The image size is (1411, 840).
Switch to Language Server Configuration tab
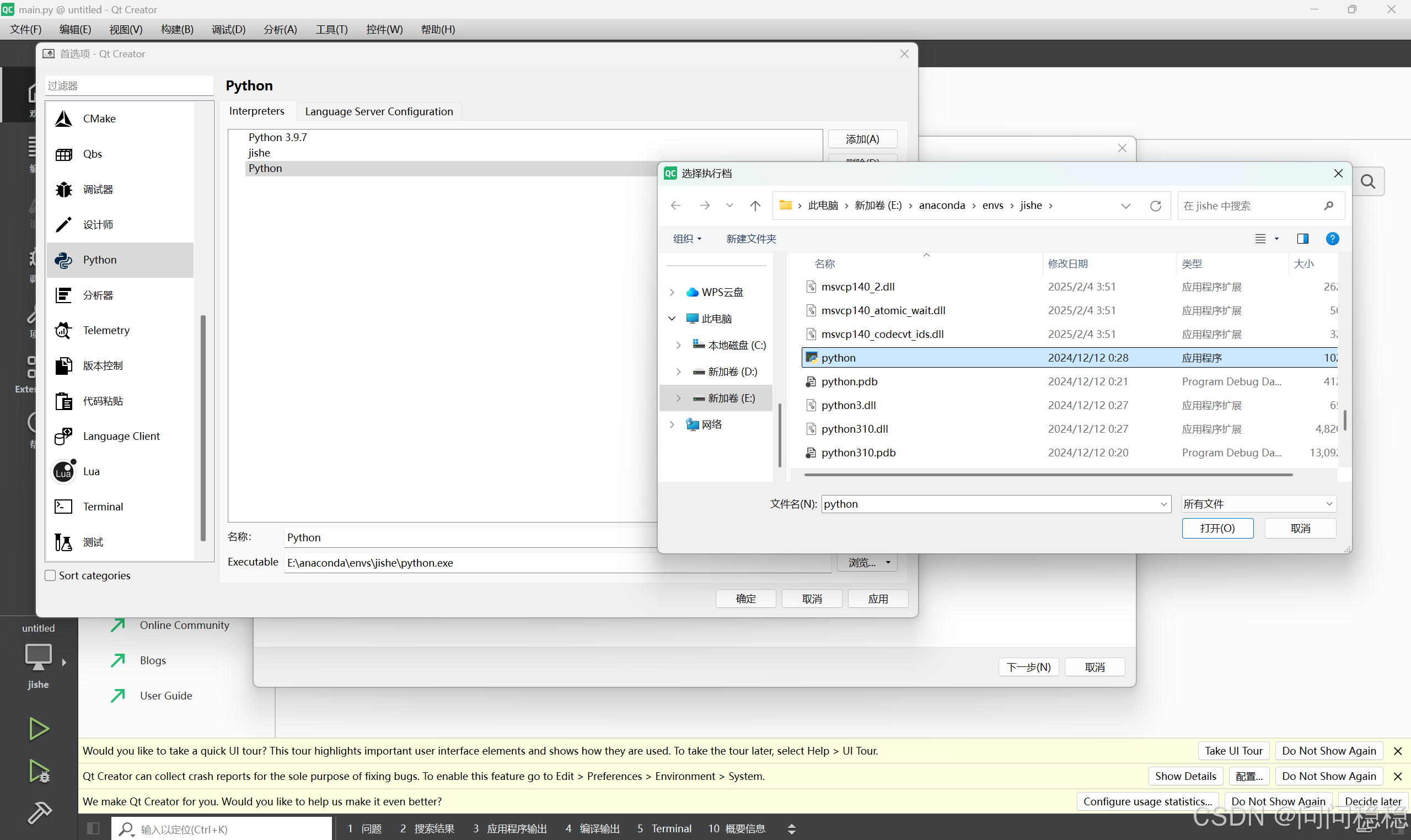coord(379,111)
